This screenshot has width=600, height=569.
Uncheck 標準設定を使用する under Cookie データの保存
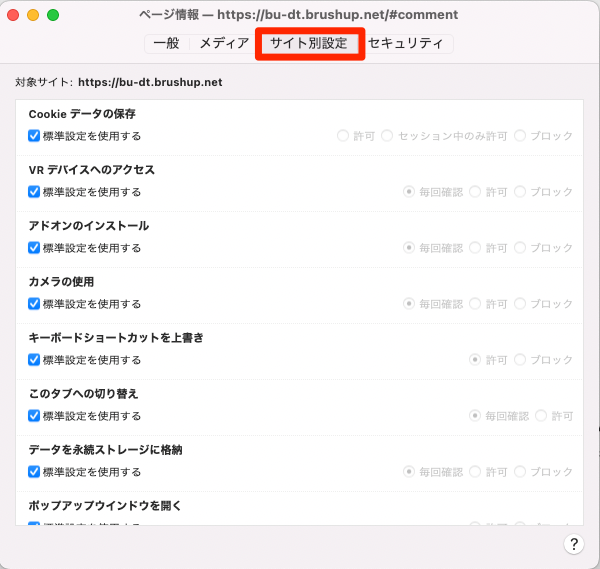[x=35, y=136]
